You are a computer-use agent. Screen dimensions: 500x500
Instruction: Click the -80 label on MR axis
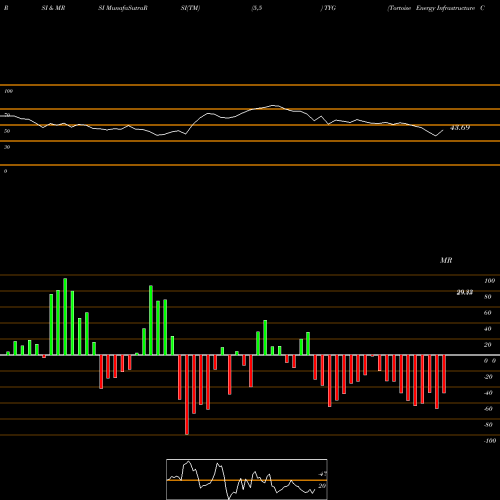488,425
